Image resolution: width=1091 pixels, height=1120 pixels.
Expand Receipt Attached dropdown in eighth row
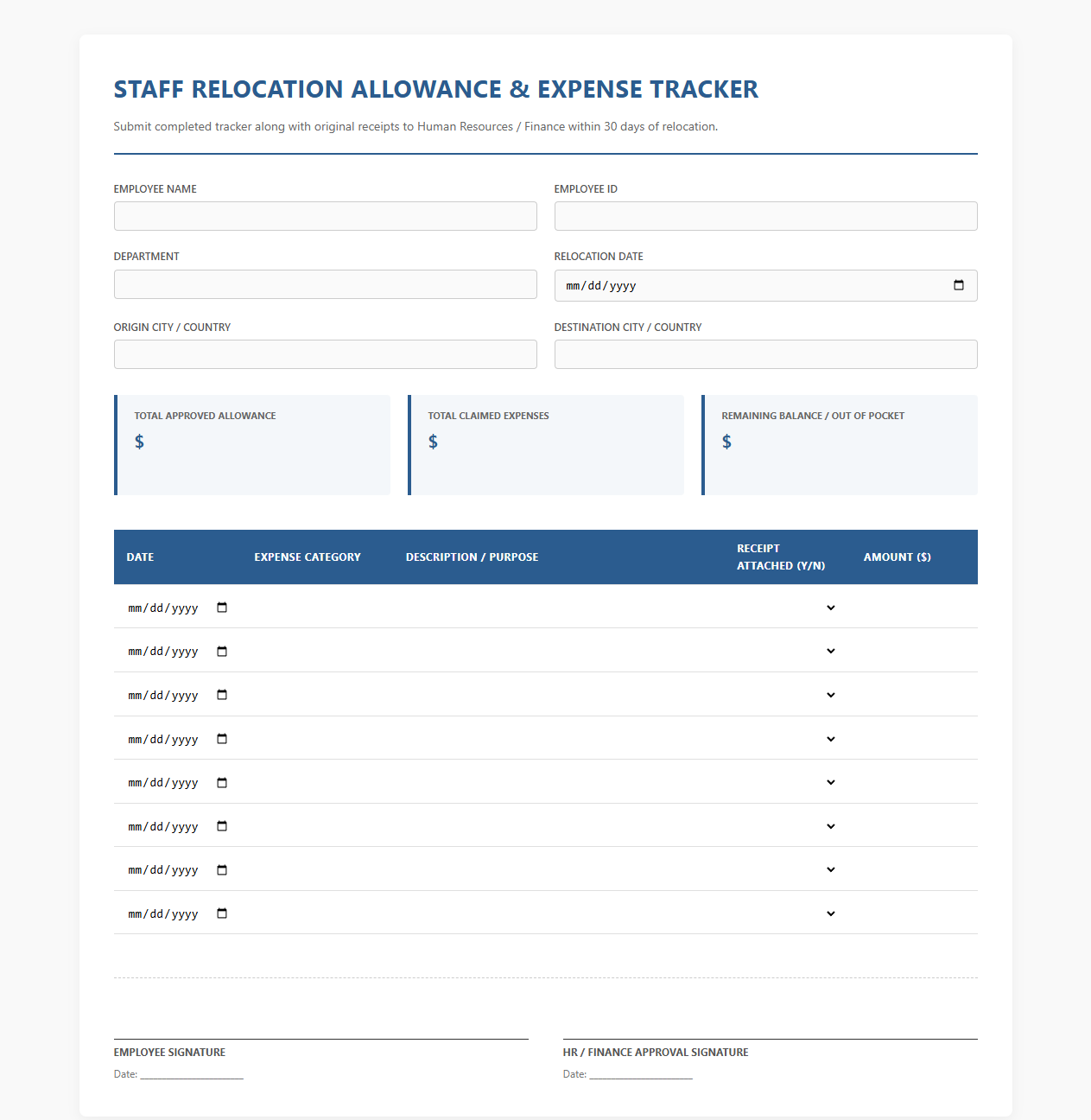pyautogui.click(x=787, y=913)
